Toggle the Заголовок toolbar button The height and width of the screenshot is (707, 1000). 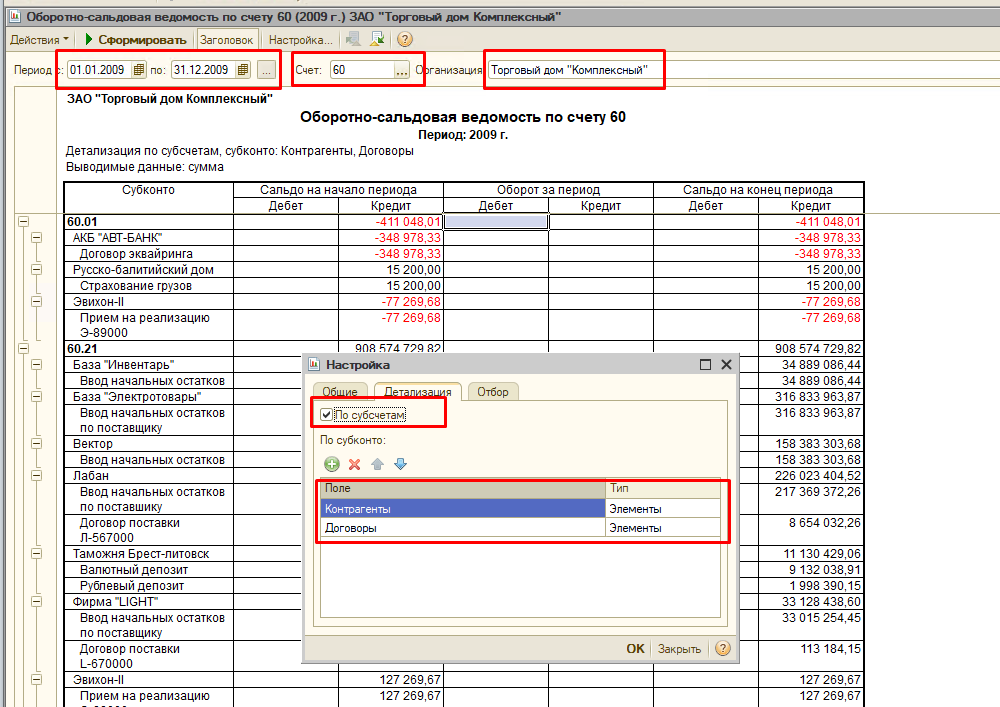227,40
